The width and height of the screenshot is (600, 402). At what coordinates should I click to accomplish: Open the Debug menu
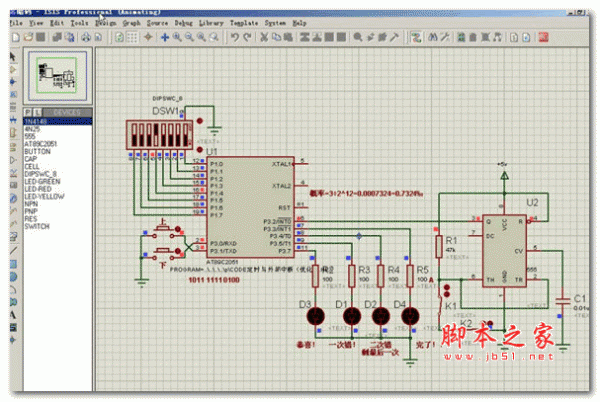184,23
